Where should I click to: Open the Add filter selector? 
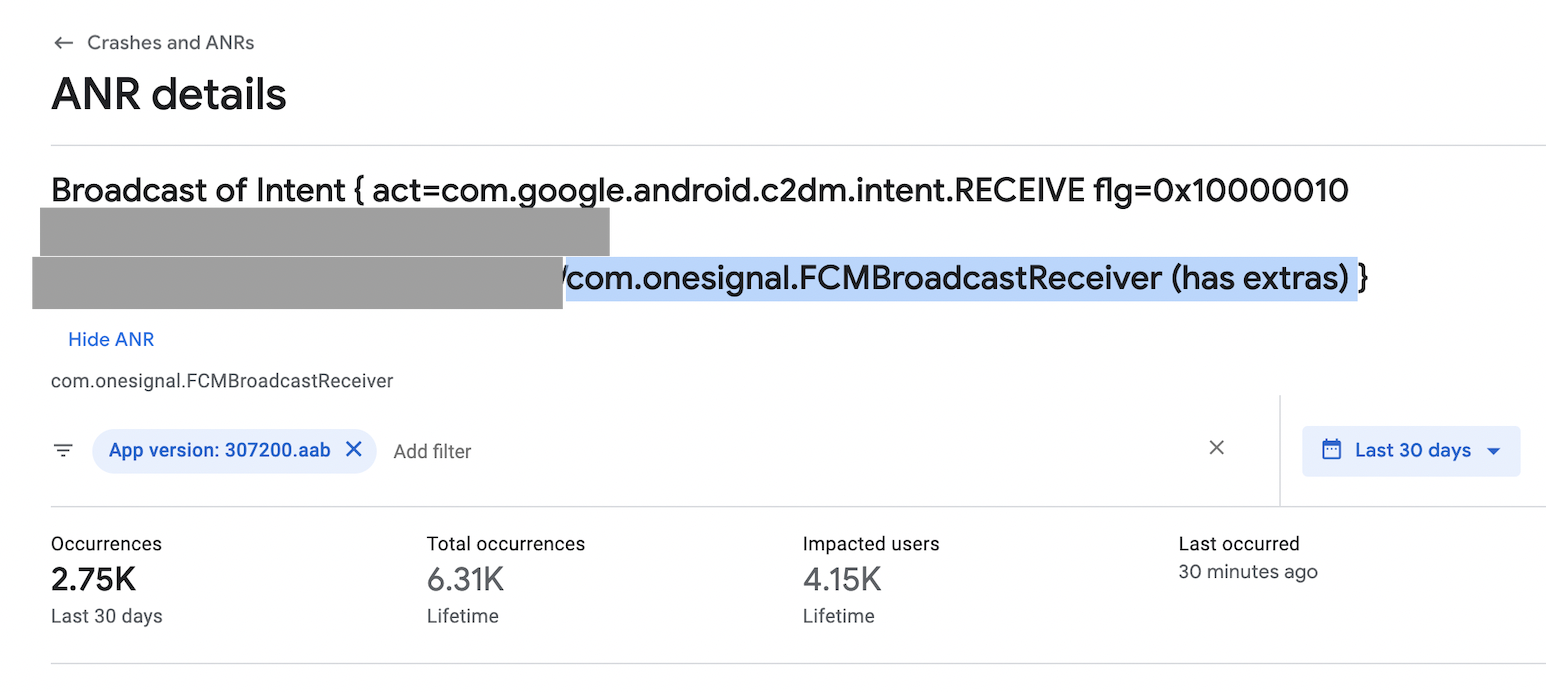tap(432, 451)
